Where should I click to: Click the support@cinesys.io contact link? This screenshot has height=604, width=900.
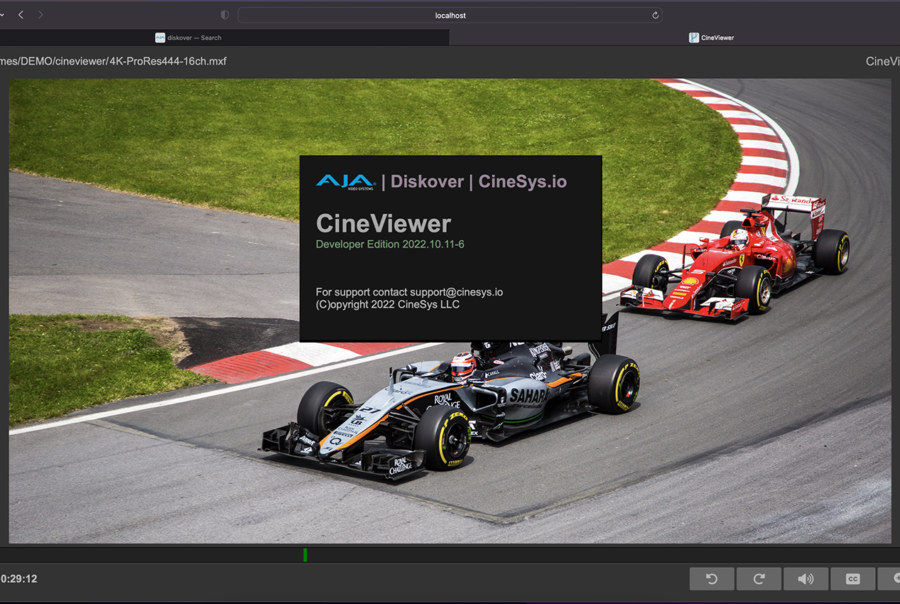click(x=456, y=292)
